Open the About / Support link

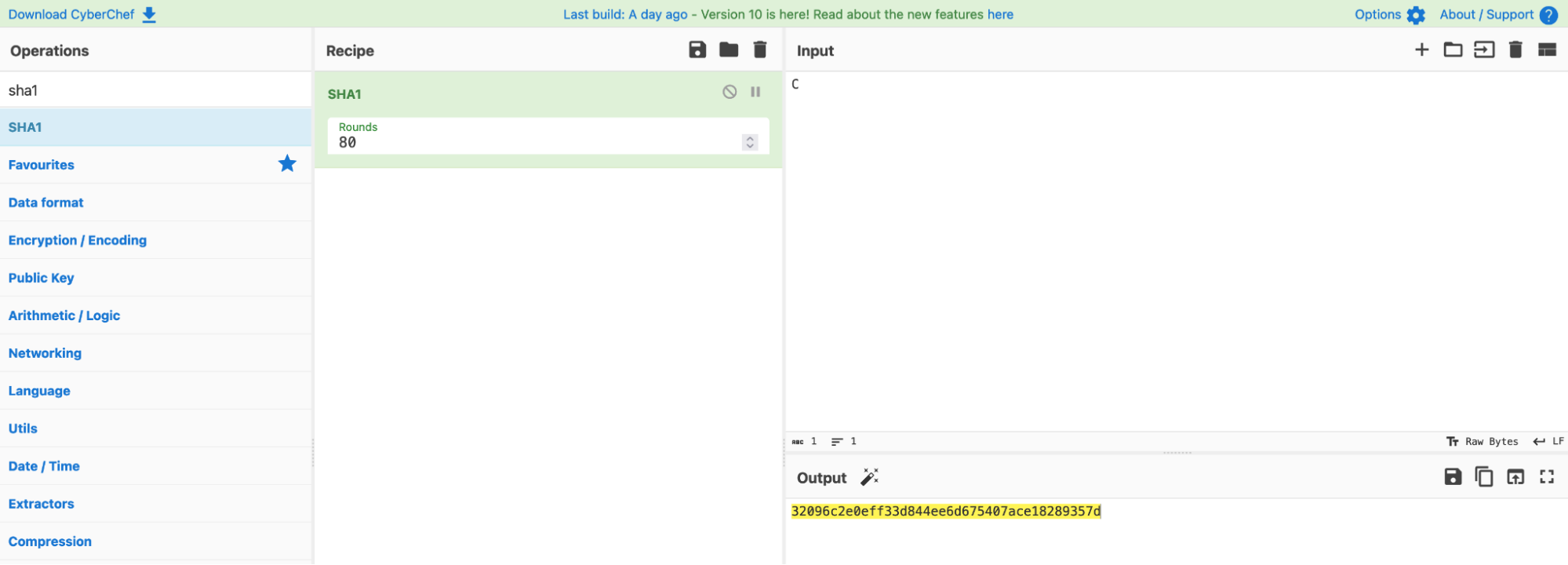click(x=1486, y=15)
